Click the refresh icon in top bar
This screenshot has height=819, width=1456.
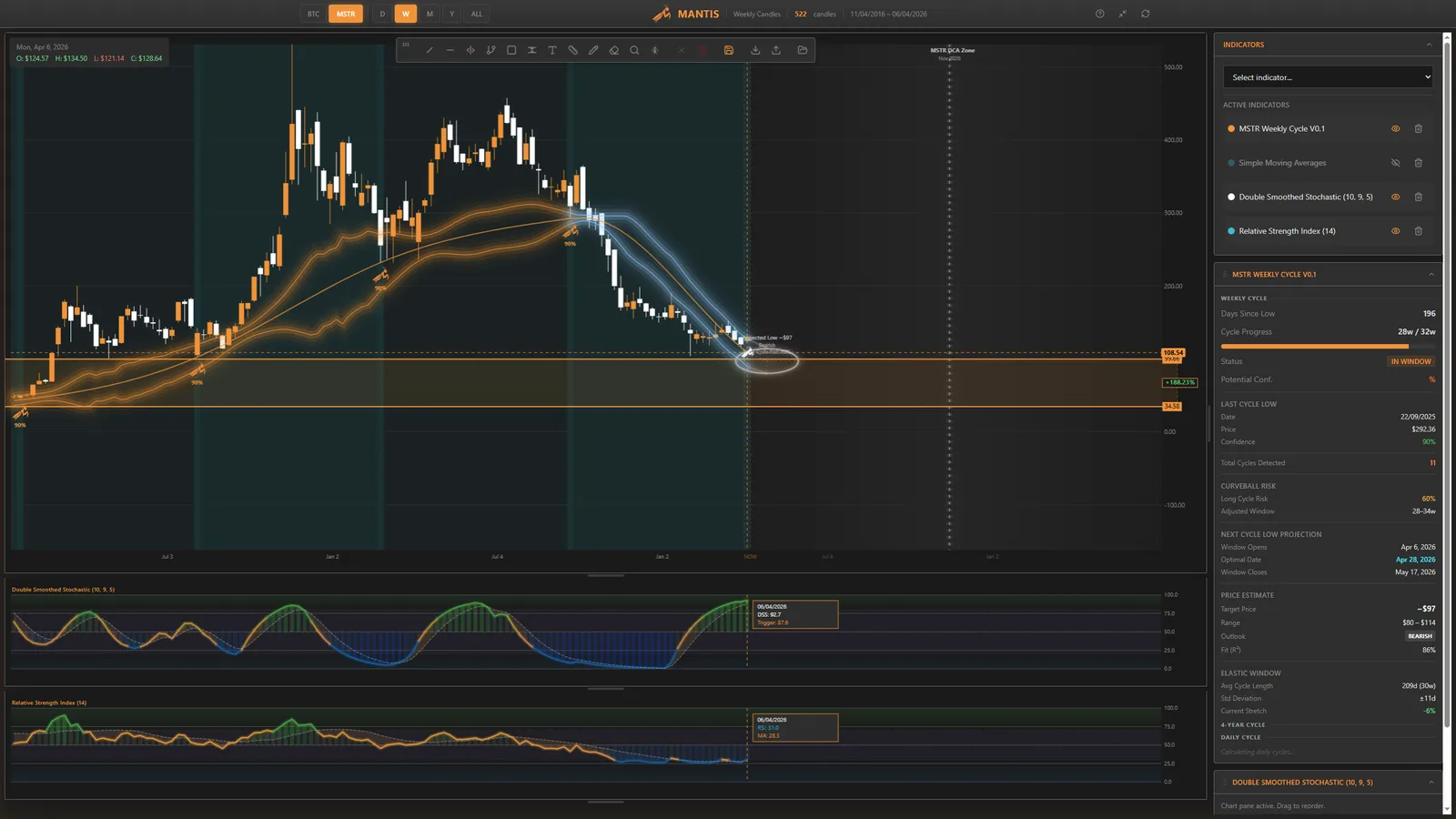(1146, 14)
